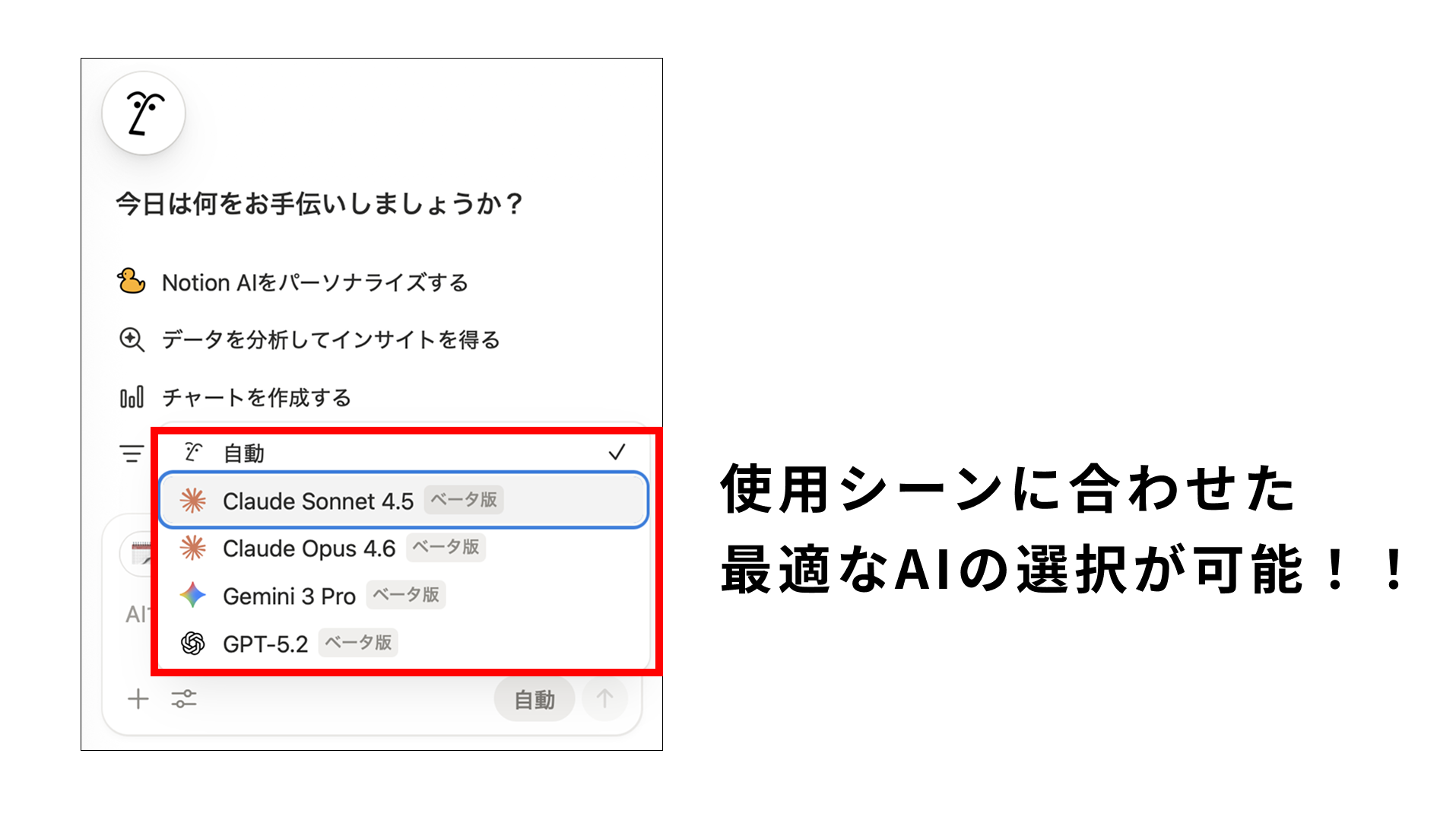Click the Notion AI face avatar

[144, 113]
